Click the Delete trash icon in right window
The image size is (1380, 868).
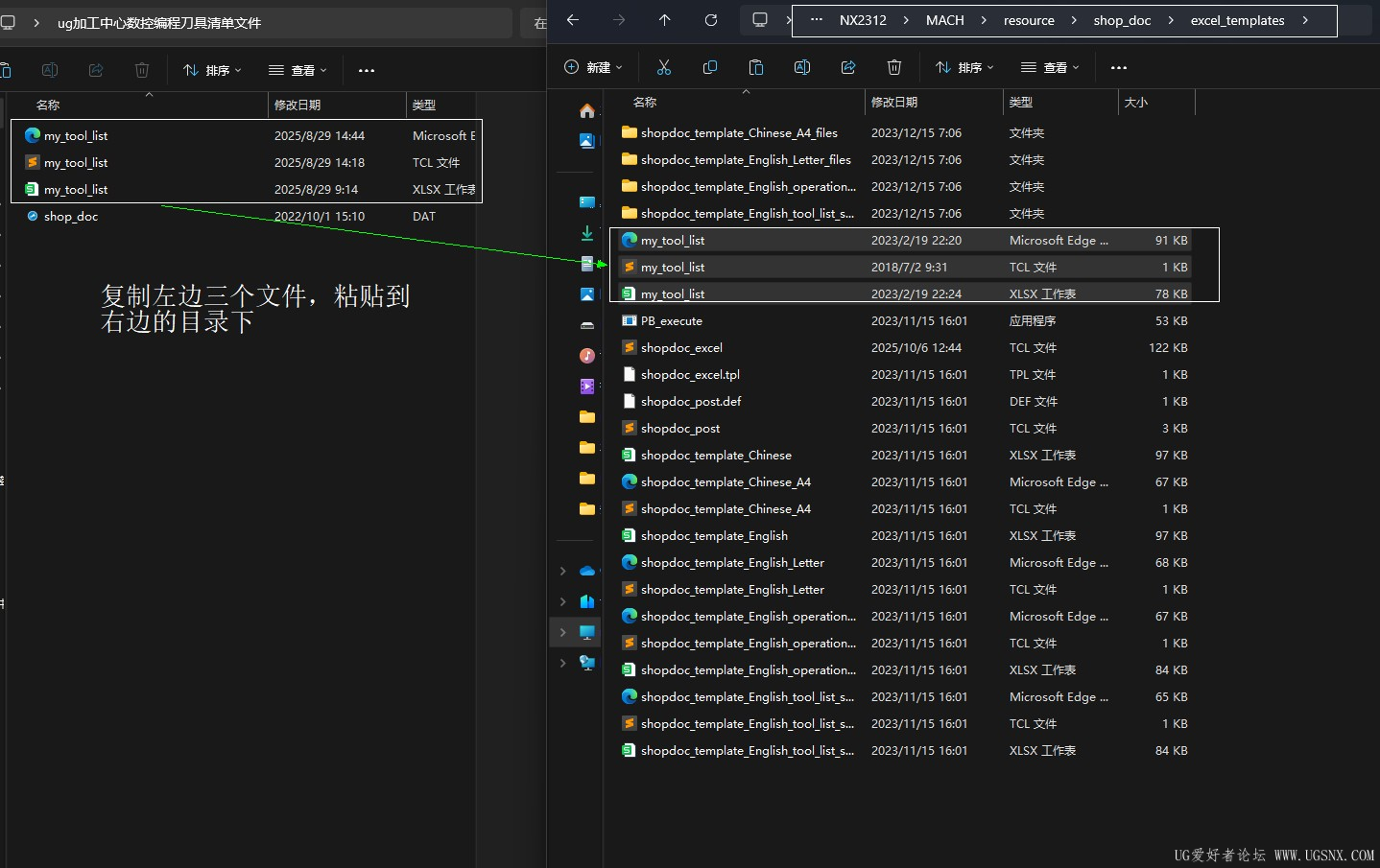894,67
